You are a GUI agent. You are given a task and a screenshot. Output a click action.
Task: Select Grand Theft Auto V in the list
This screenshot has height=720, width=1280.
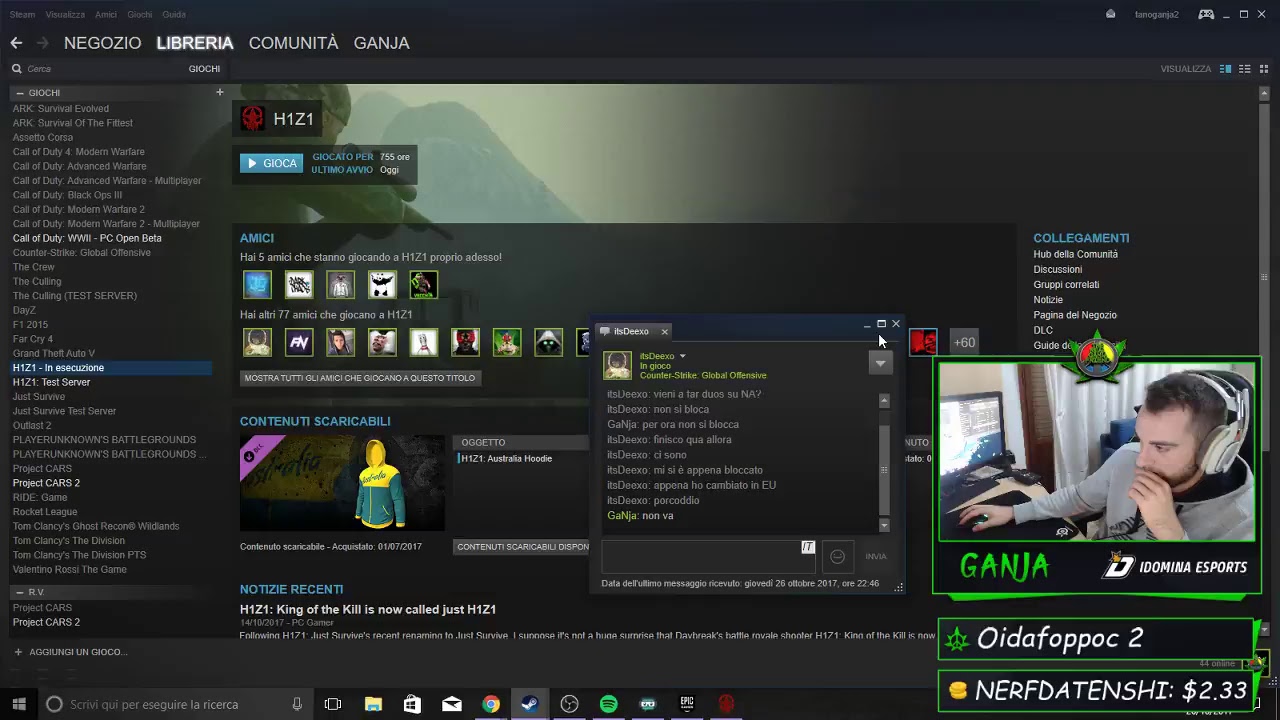click(x=54, y=353)
